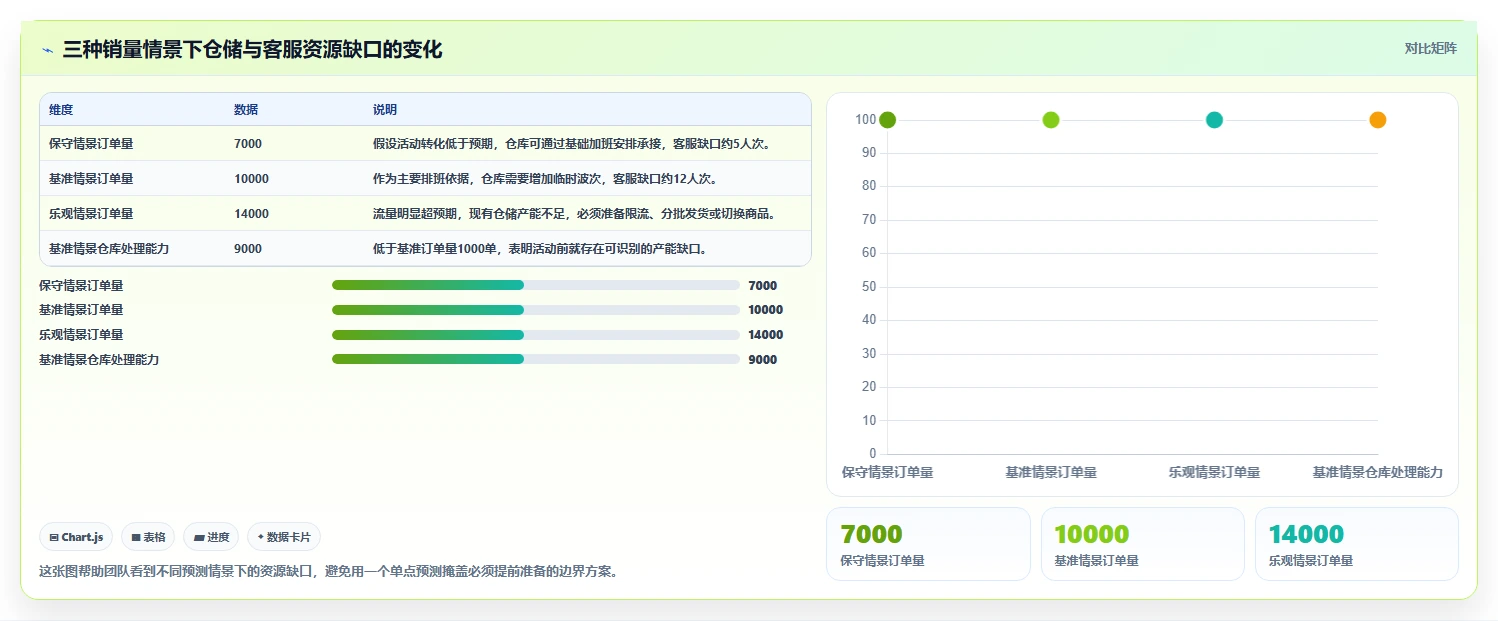
Task: Click the progress bar for 基准情景订单量
Action: click(x=536, y=310)
